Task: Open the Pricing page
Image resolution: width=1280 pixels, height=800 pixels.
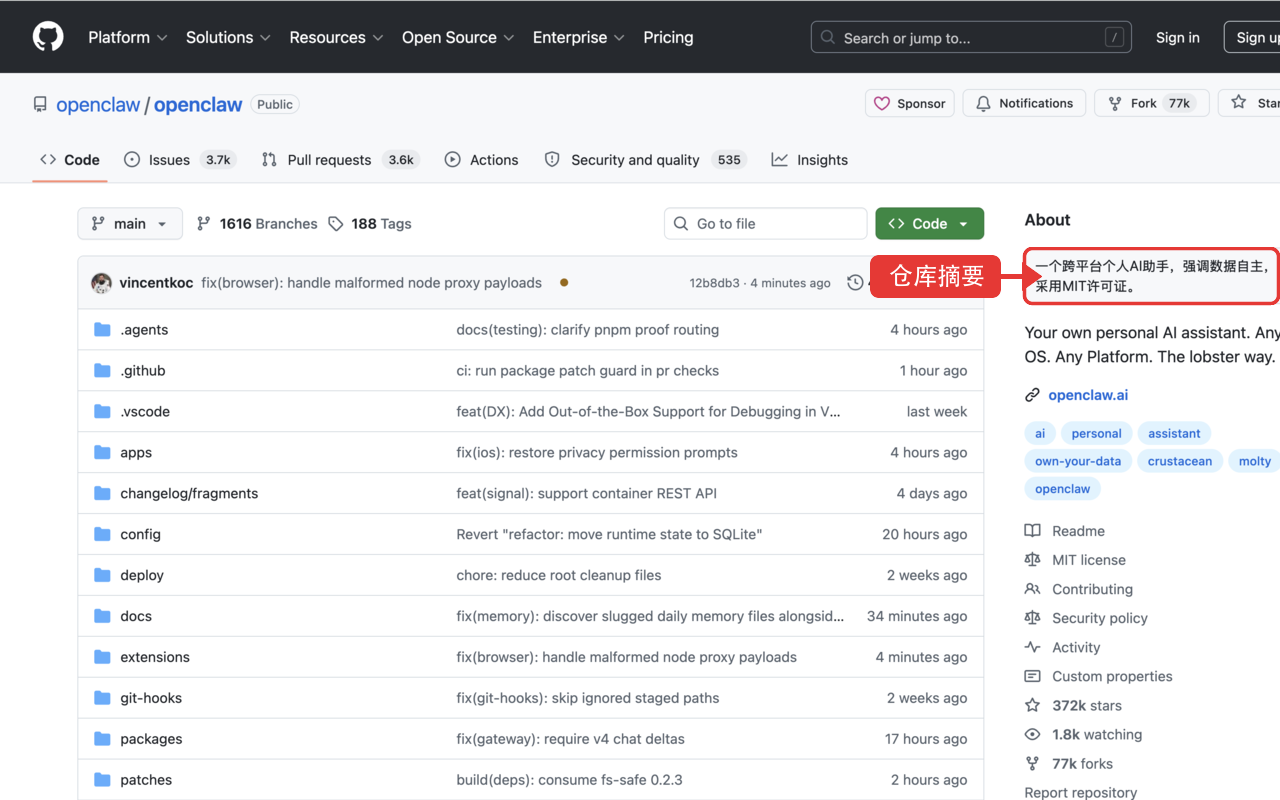Action: point(668,37)
